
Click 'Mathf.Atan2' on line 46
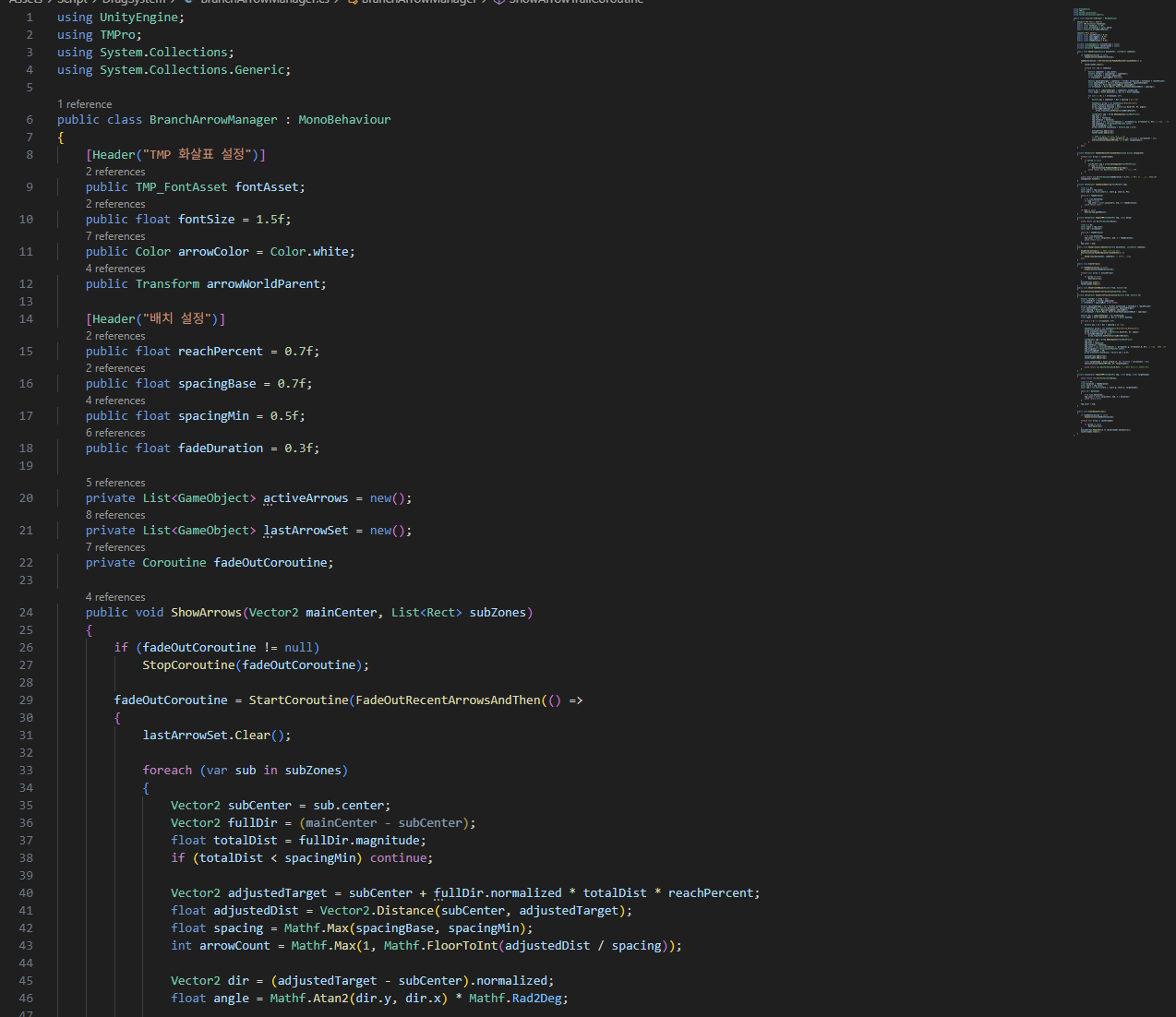pos(309,999)
